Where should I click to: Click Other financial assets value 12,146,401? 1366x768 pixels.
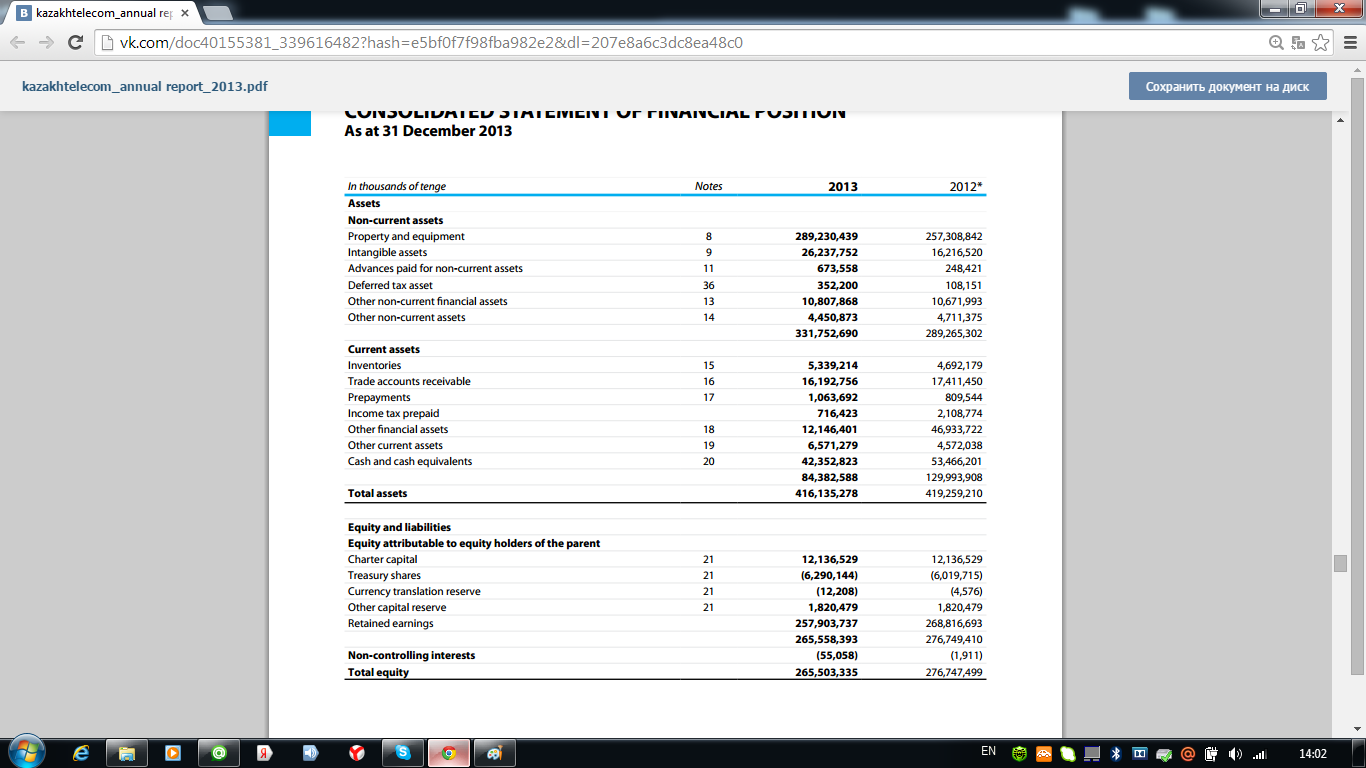[828, 429]
